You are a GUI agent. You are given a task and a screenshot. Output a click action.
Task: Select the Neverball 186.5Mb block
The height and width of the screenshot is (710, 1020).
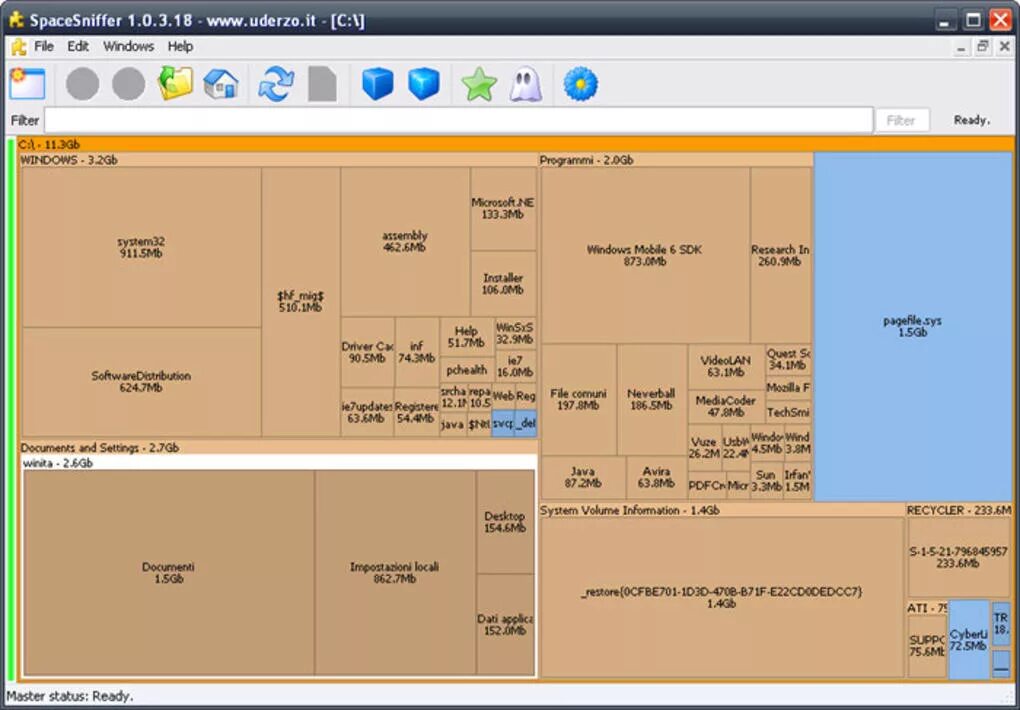[651, 400]
